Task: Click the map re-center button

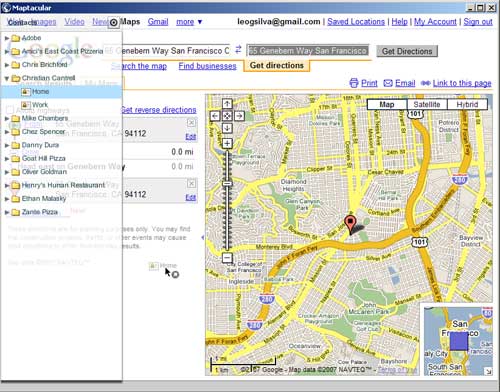Action: pos(227,116)
